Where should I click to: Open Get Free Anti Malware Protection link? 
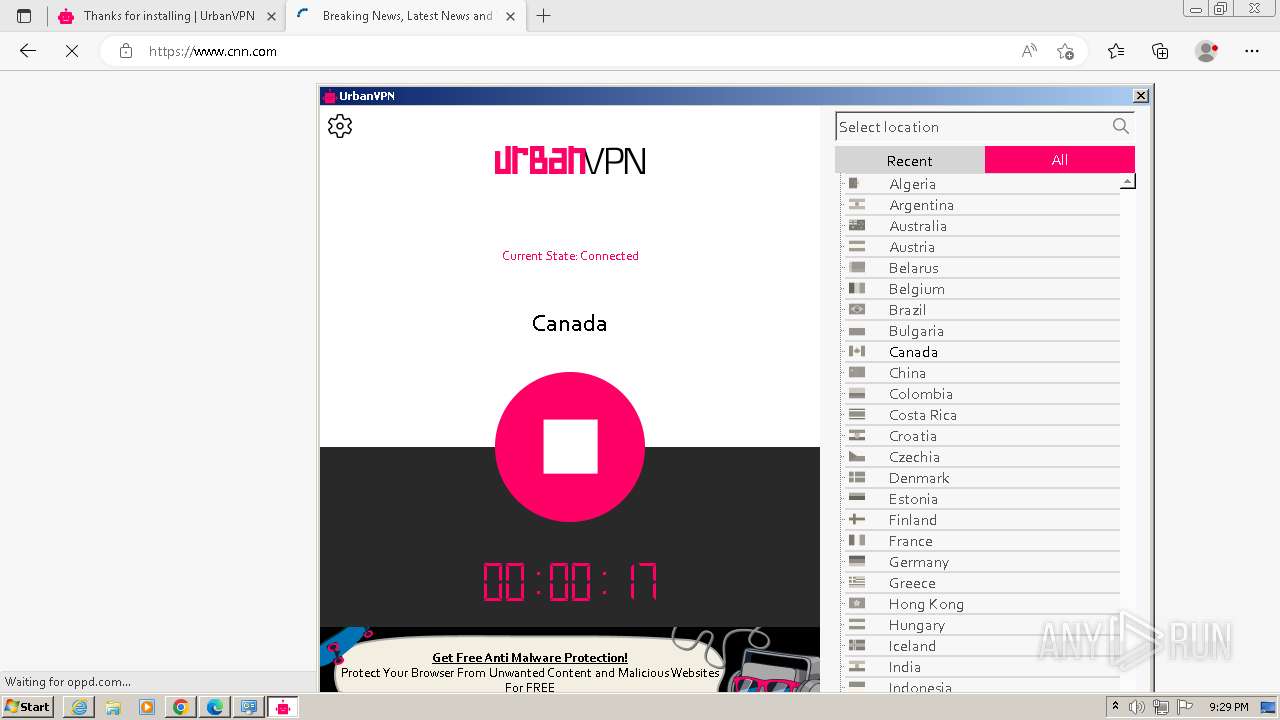point(530,657)
